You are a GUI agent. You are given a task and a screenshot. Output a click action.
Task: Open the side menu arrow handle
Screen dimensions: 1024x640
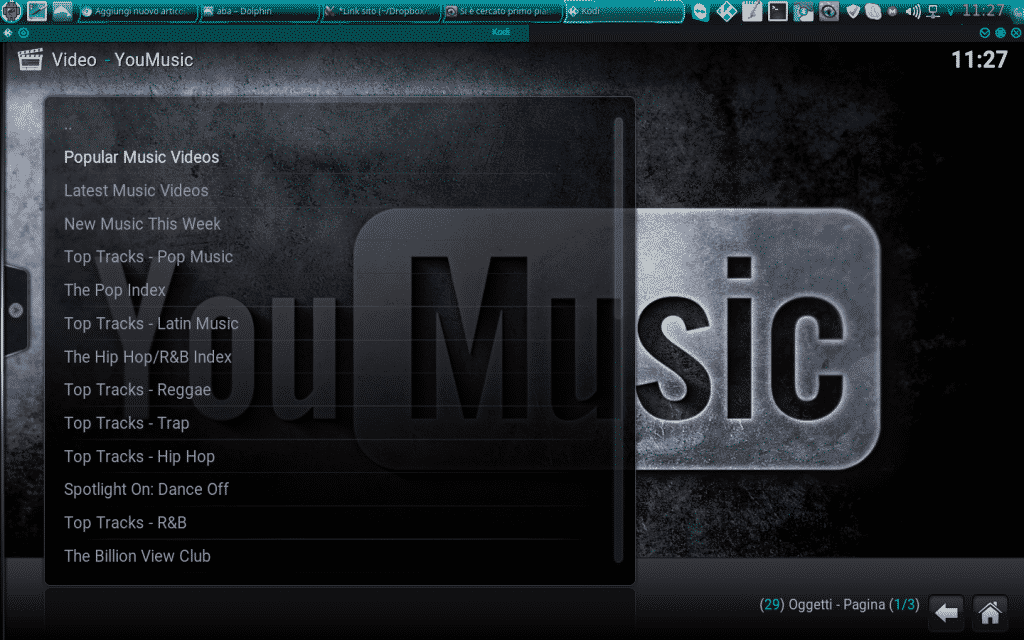16,311
